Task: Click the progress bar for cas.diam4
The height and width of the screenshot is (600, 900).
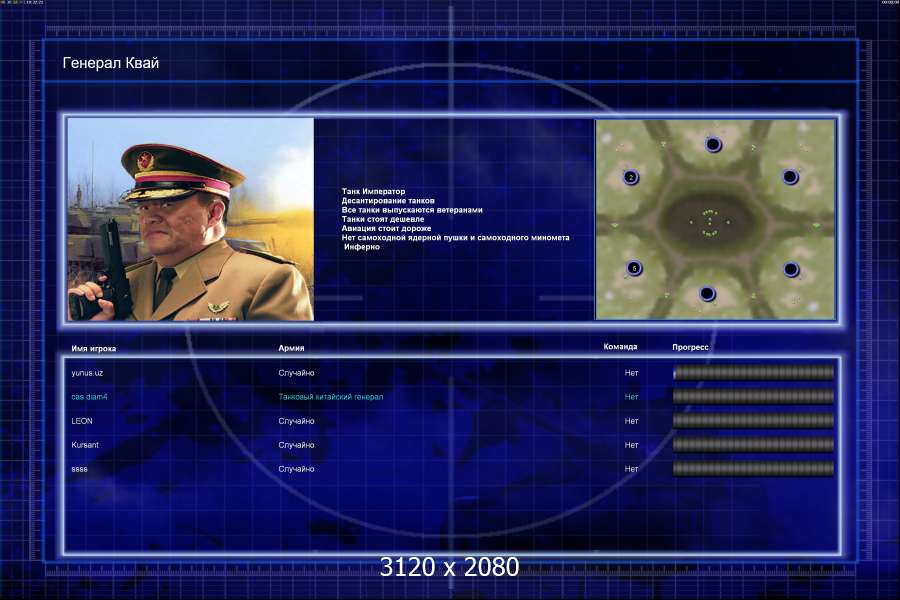Action: click(x=753, y=396)
